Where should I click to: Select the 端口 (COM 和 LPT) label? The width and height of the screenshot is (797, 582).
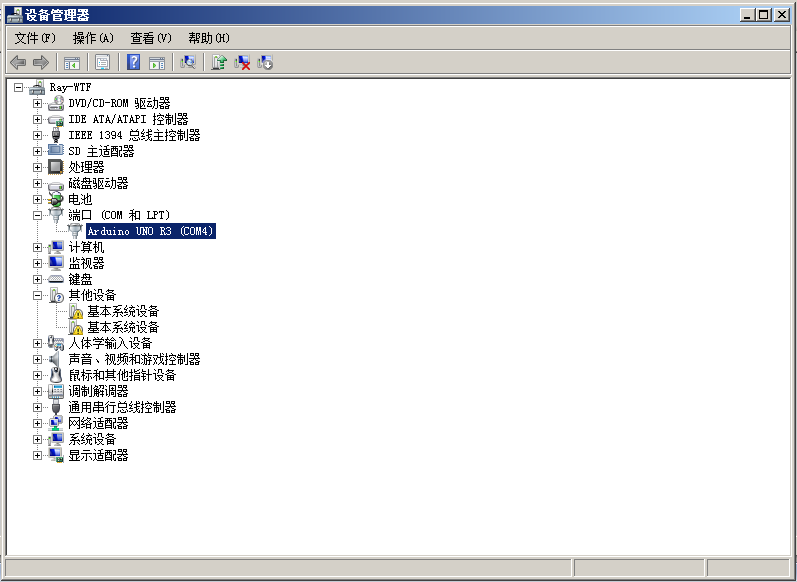click(119, 216)
